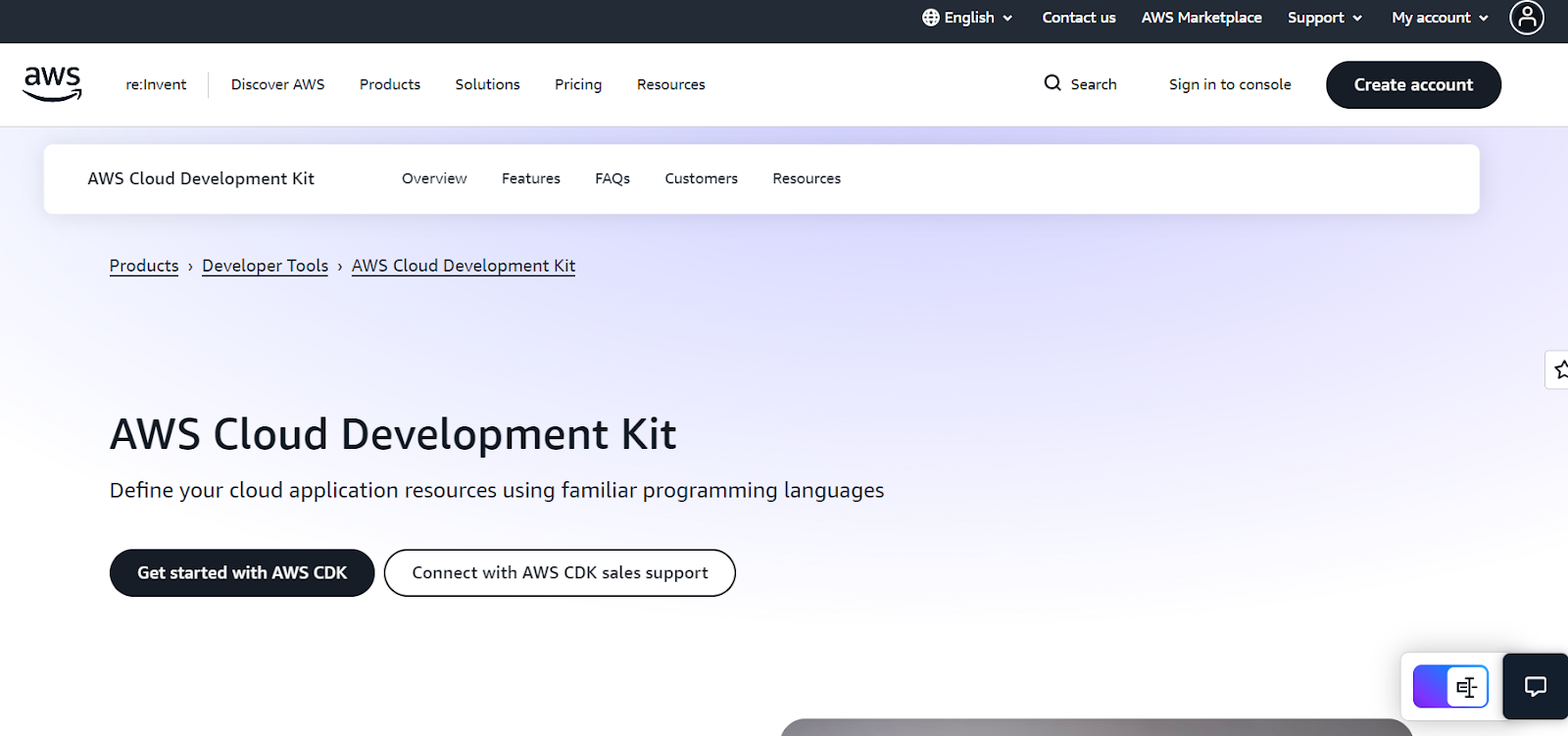
Task: Open the Pricing menu
Action: point(578,84)
